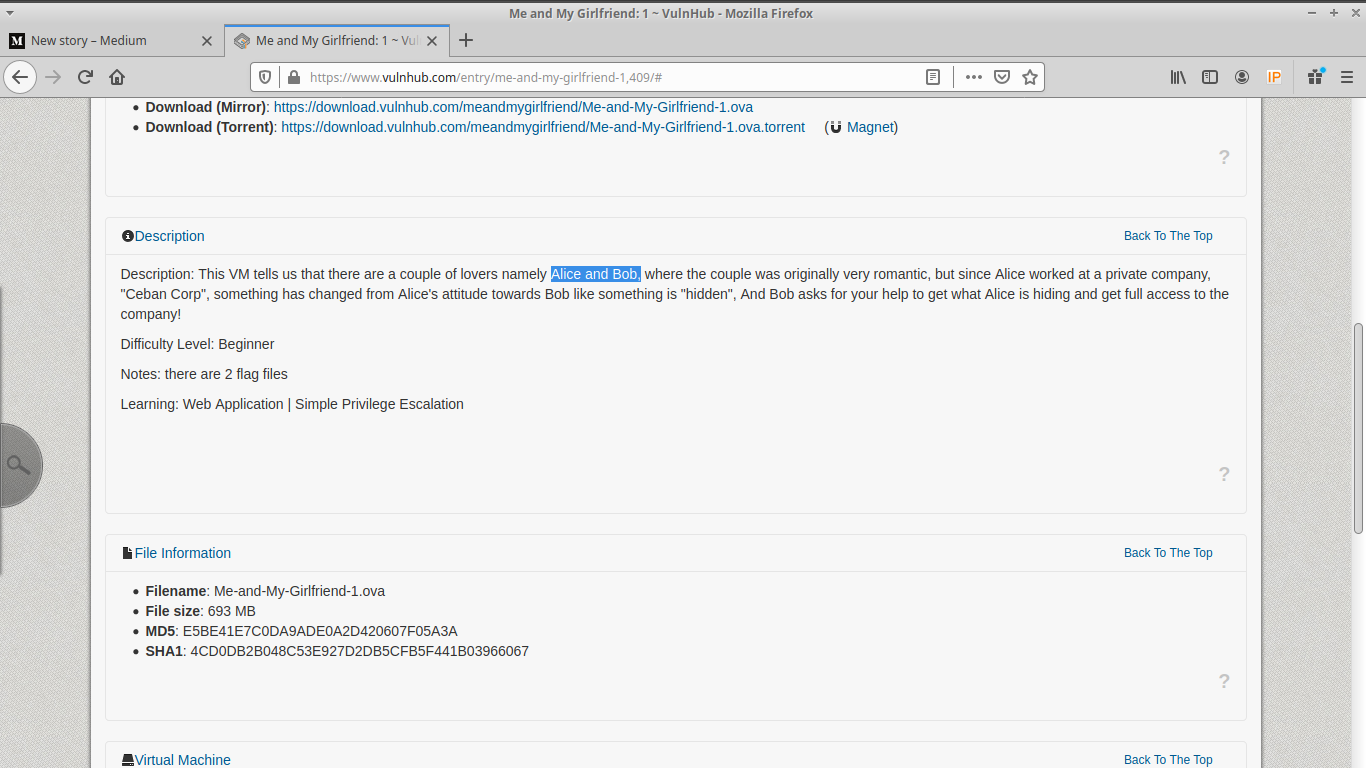Save page to Pocket
This screenshot has width=1366, height=768.
pyautogui.click(x=1001, y=77)
